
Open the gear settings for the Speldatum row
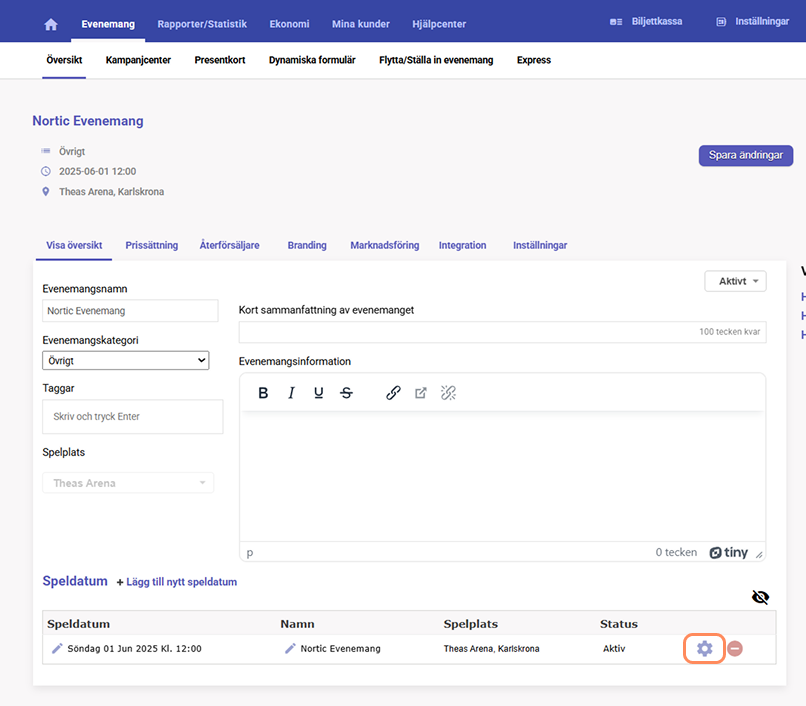pyautogui.click(x=704, y=648)
